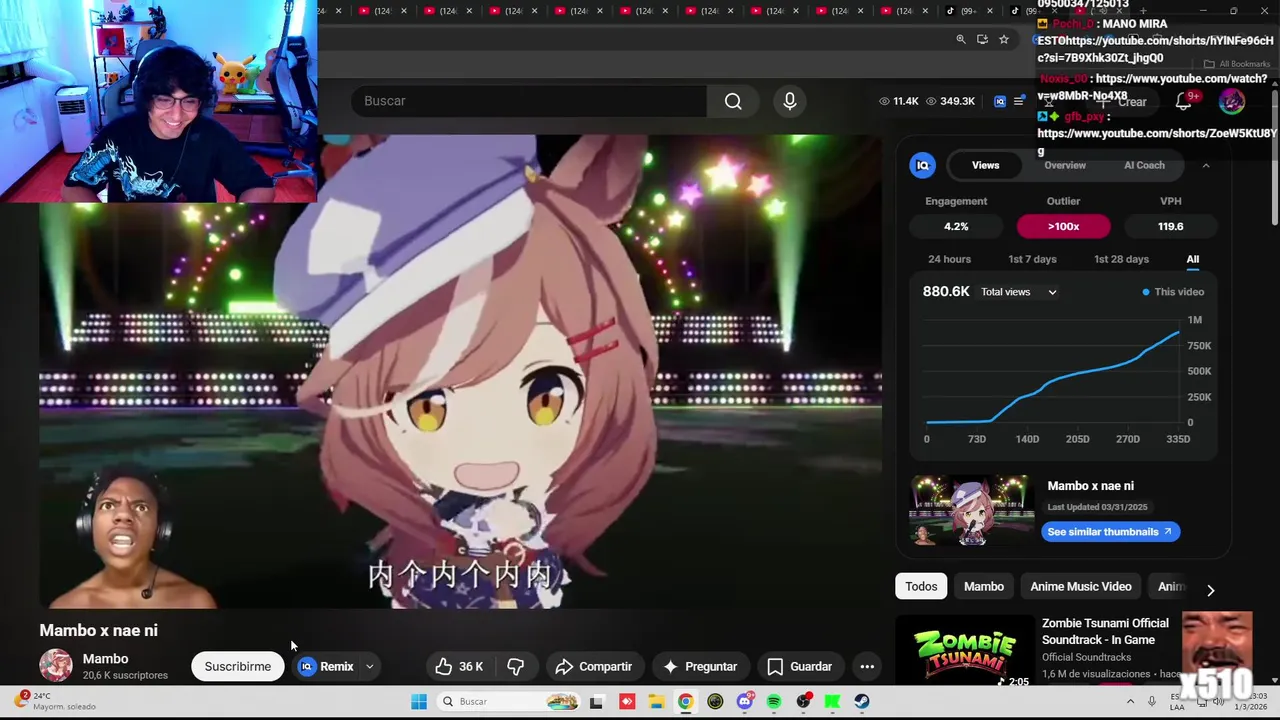The image size is (1280, 720).
Task: Open the vidIQ list menu icon with blue dot
Action: point(1019,101)
